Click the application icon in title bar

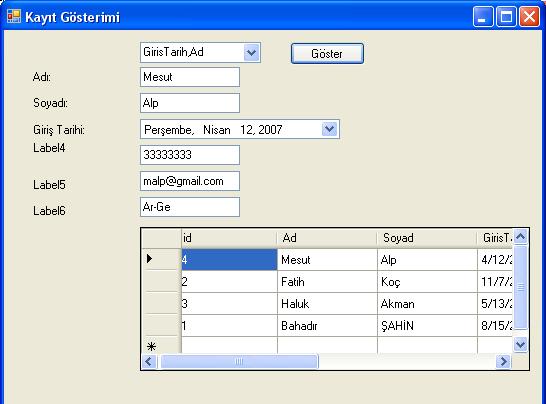click(x=14, y=16)
